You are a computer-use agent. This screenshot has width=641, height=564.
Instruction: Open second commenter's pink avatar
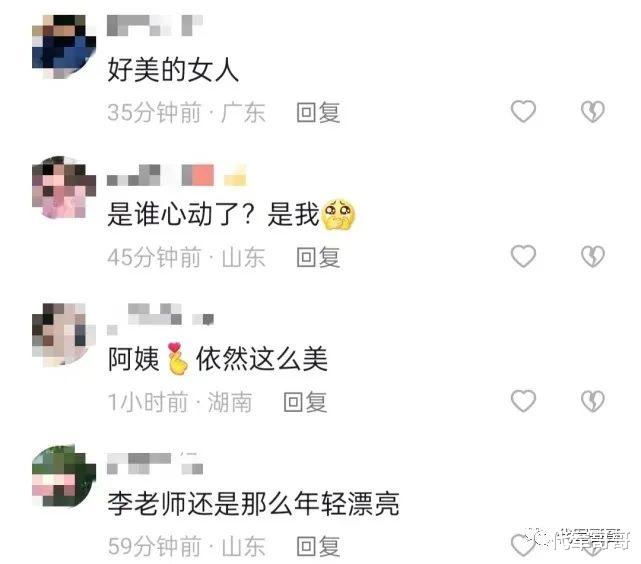pos(64,188)
